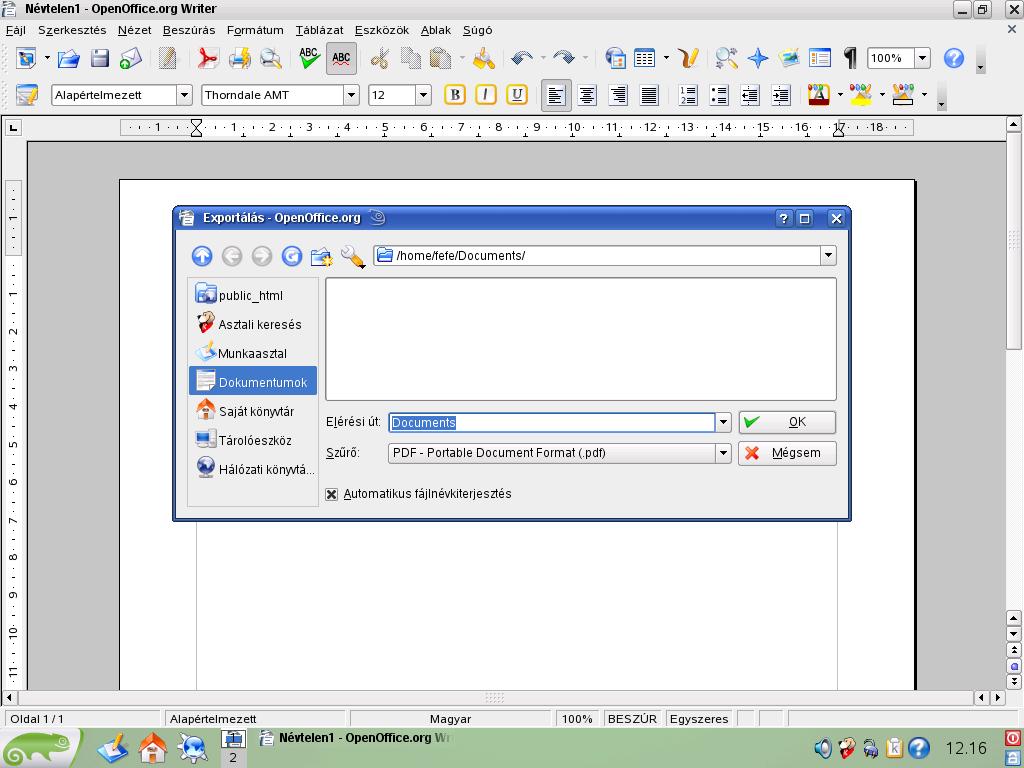
Task: Justify text alignment icon
Action: pyautogui.click(x=649, y=95)
